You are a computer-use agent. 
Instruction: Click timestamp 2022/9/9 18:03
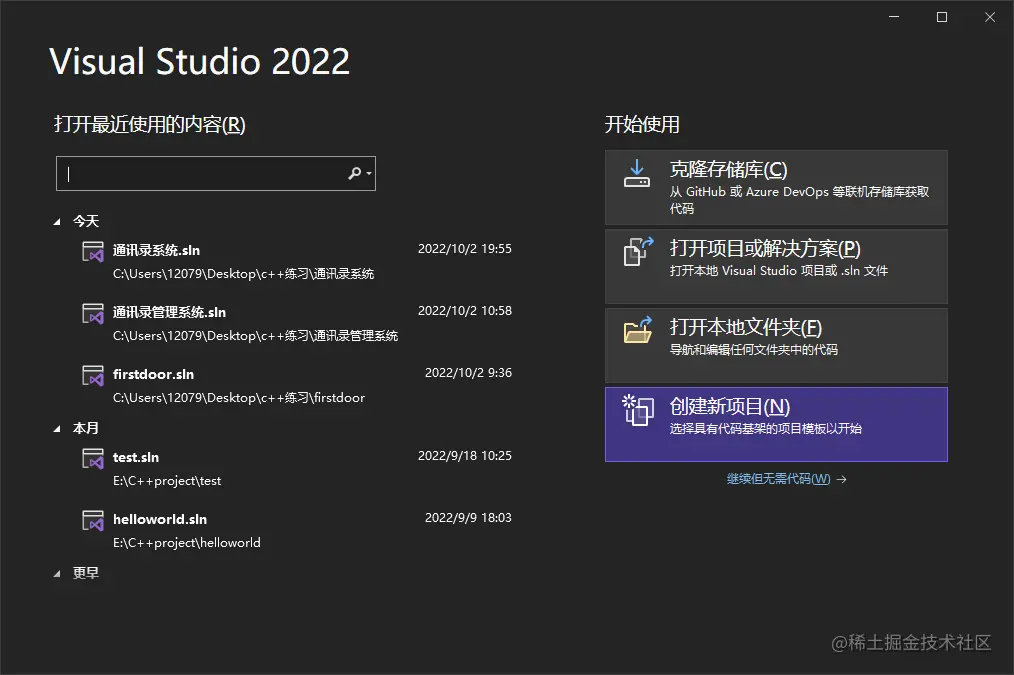[x=468, y=518]
